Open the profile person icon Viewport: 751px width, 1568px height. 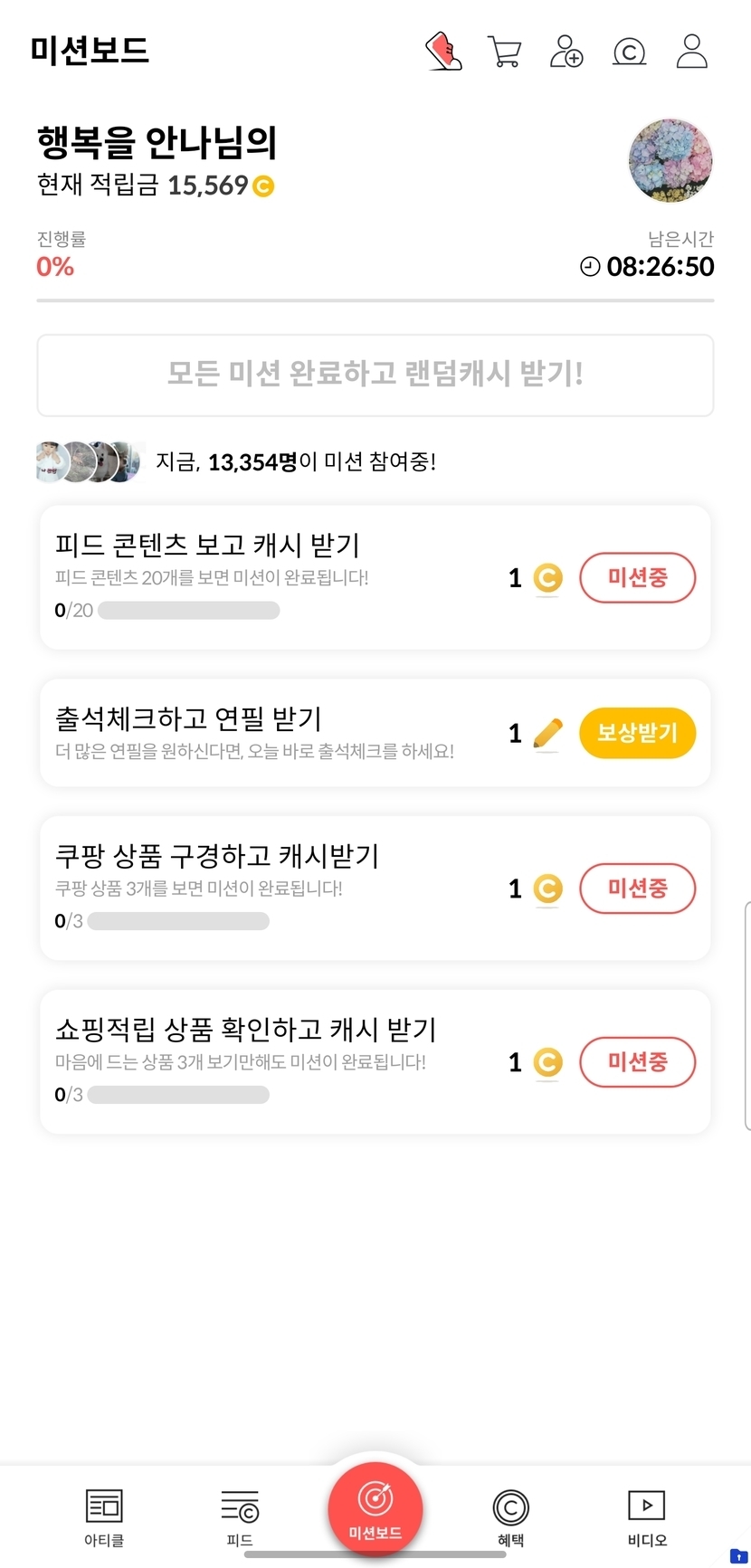tap(691, 51)
